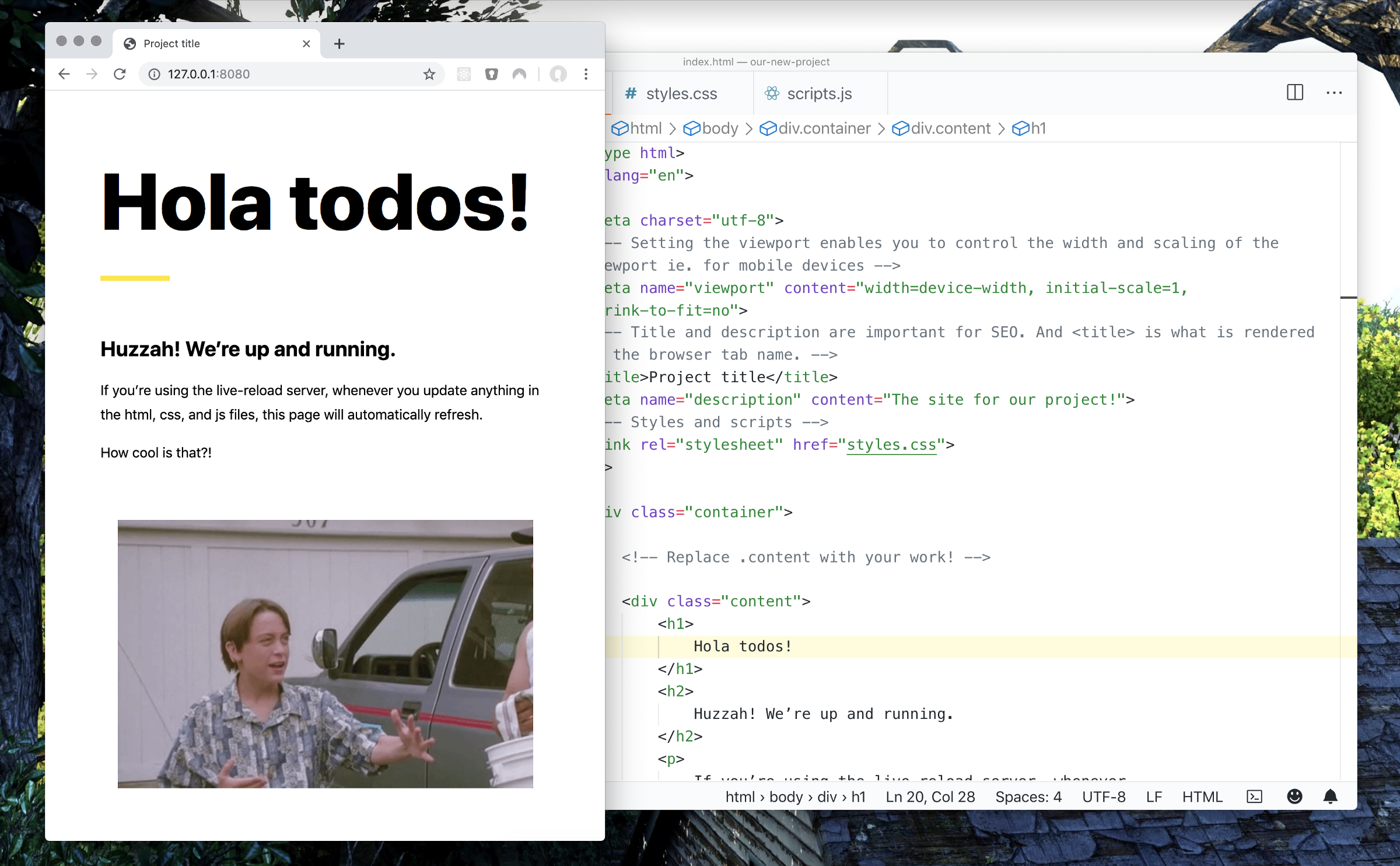
Task: Open the Chrome profile avatar
Action: coord(558,74)
